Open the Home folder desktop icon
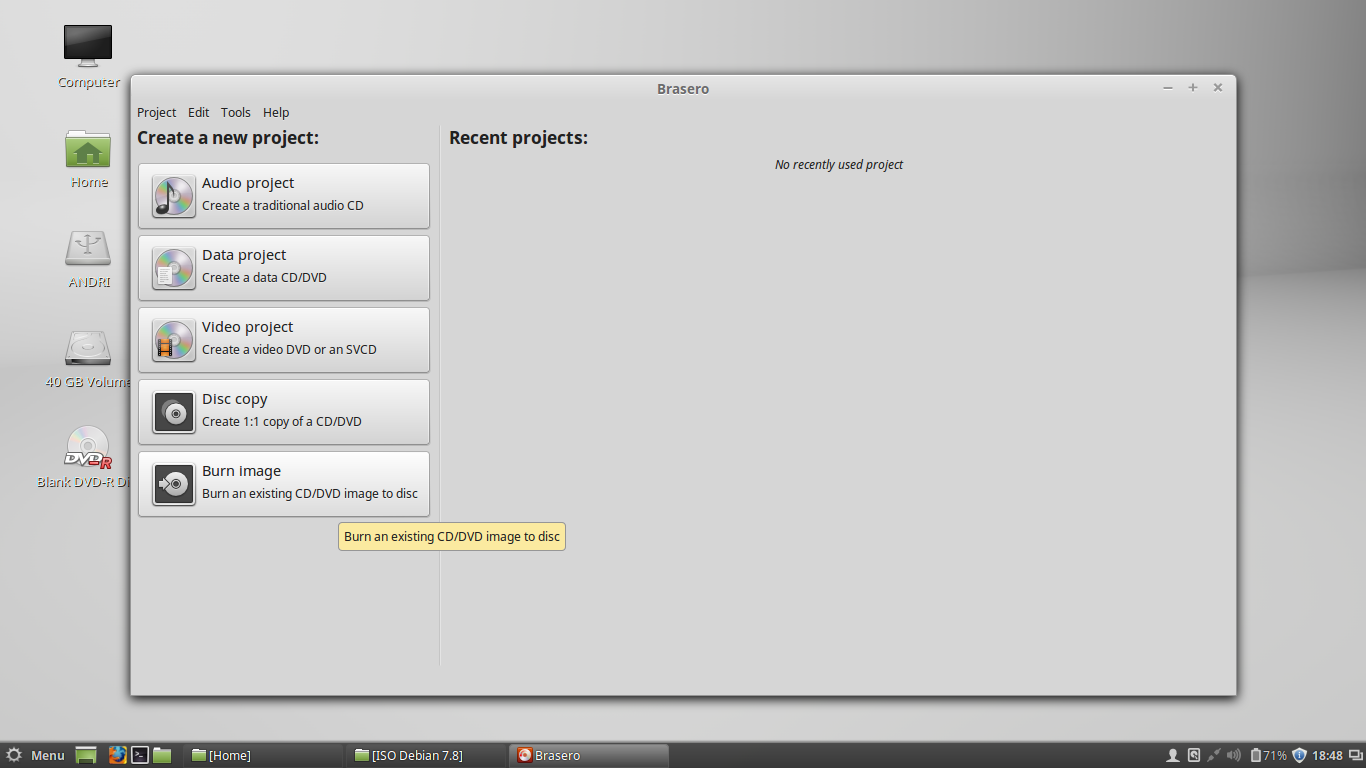This screenshot has height=768, width=1366. pos(88,159)
